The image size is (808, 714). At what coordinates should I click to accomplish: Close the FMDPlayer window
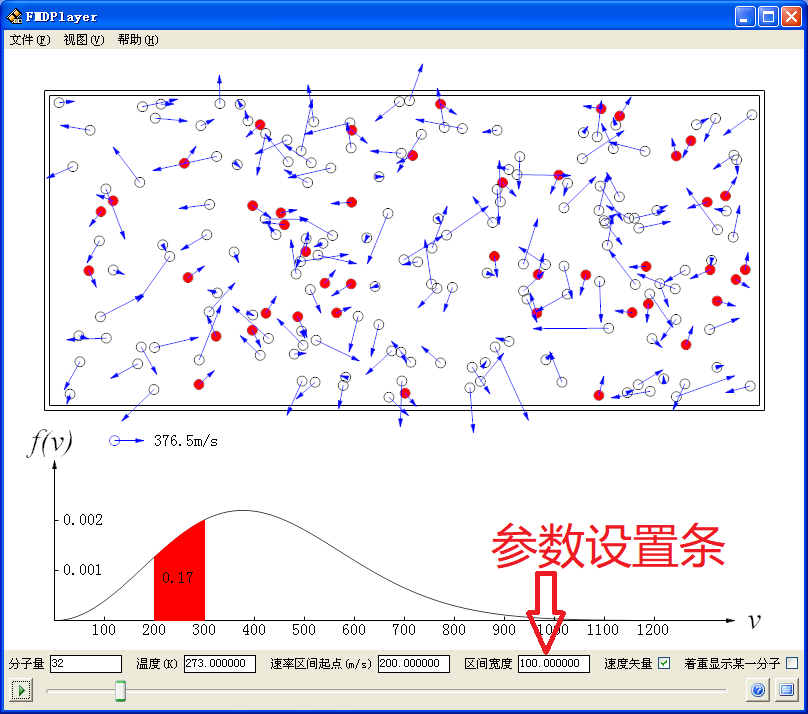pos(791,16)
